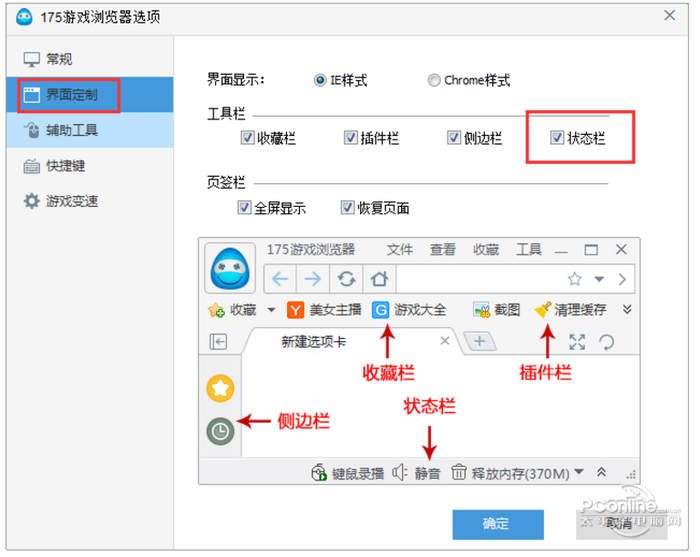Open the 收藏 menu in preview
Screen dimensions: 700x557
[x=486, y=249]
